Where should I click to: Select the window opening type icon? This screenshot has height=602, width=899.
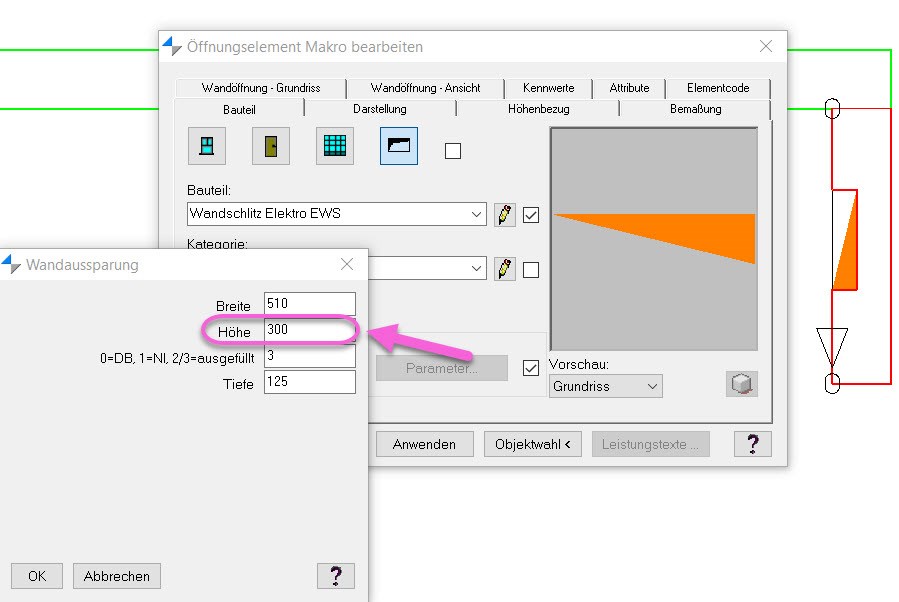[207, 146]
